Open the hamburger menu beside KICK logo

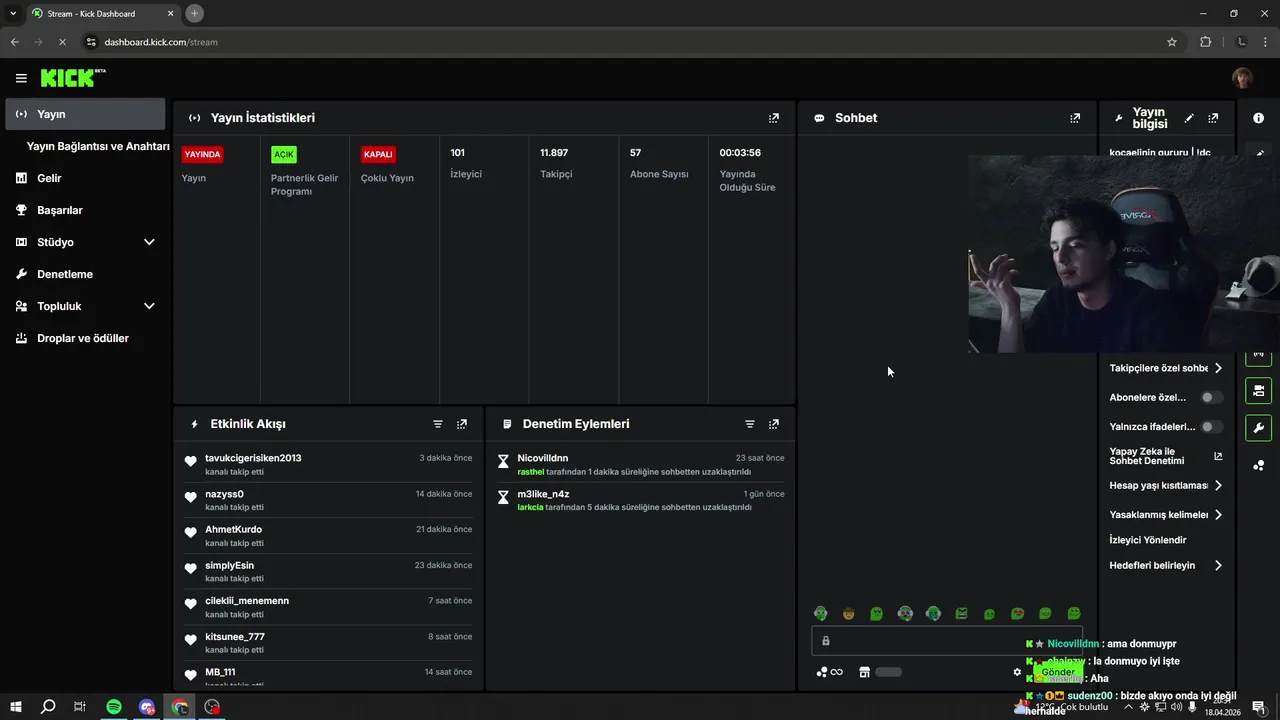click(21, 78)
